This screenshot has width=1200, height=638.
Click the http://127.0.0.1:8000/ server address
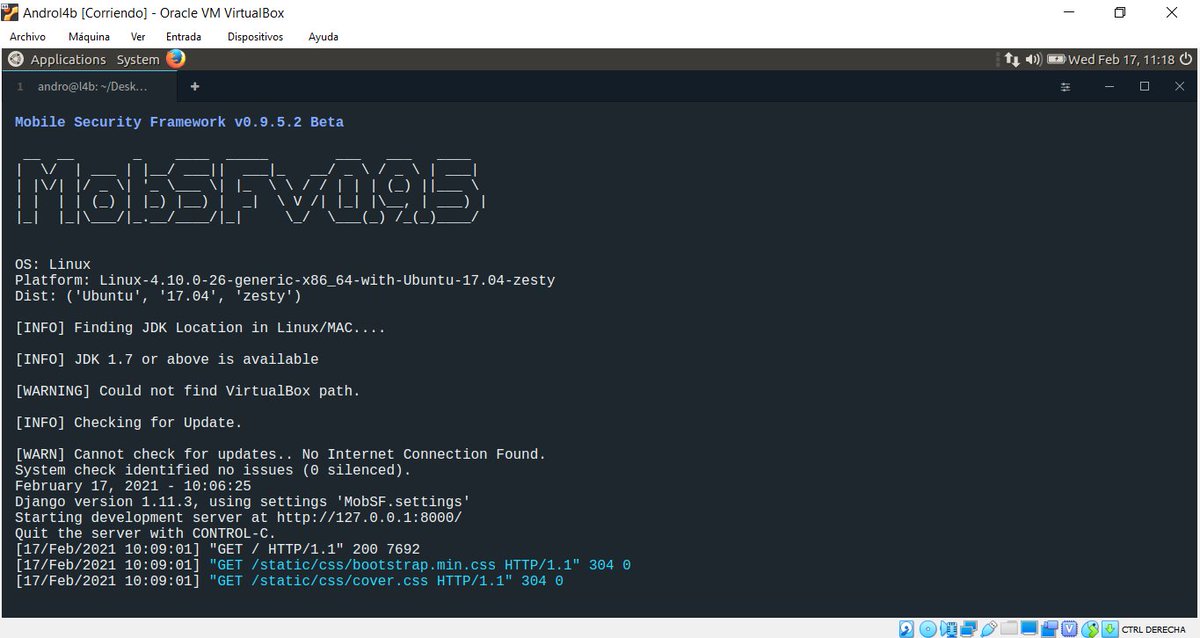click(369, 518)
